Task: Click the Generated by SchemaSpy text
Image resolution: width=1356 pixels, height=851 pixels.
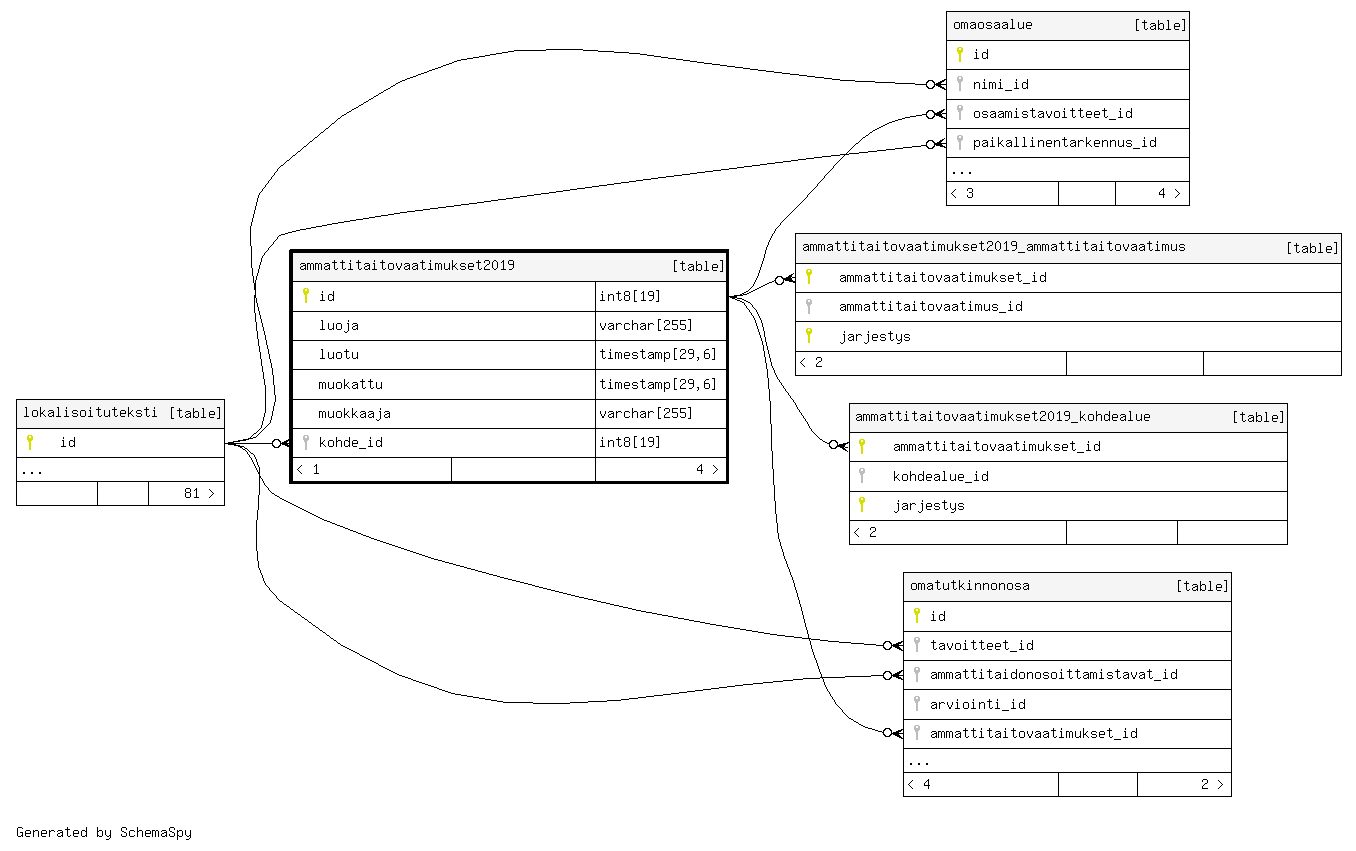Action: pos(104,832)
